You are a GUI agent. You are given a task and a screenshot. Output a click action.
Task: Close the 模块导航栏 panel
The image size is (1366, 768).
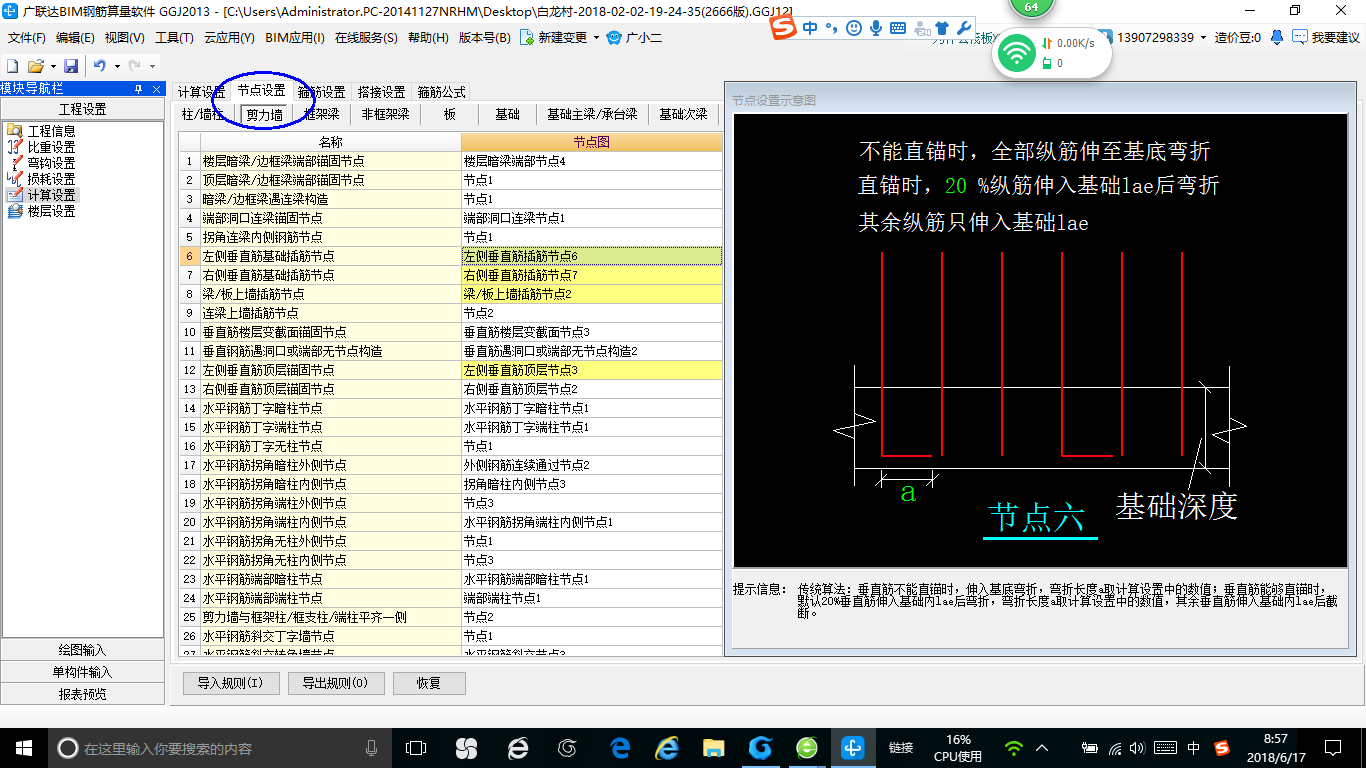click(x=156, y=89)
